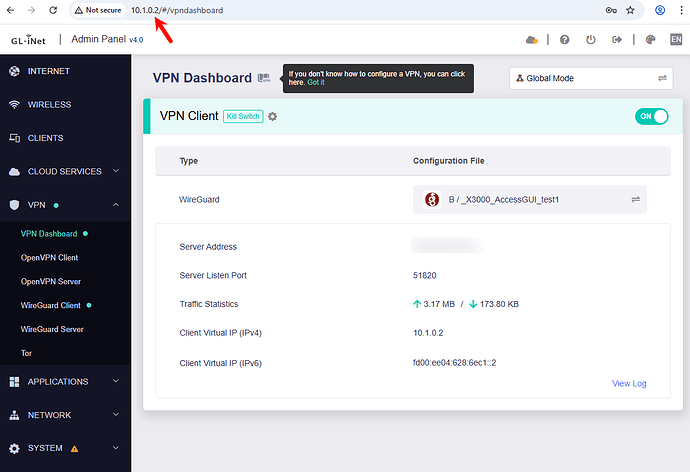Viewport: 690px width, 472px height.
Task: Open the theme palette icon
Action: 650,40
